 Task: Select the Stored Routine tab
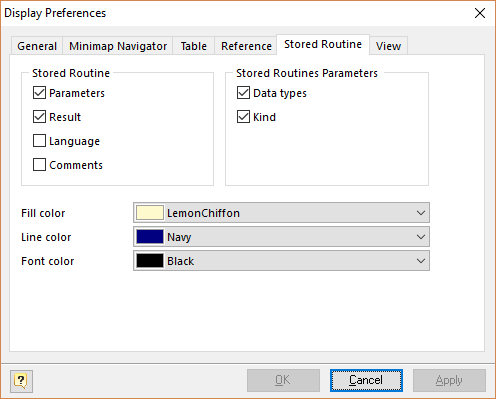point(323,44)
